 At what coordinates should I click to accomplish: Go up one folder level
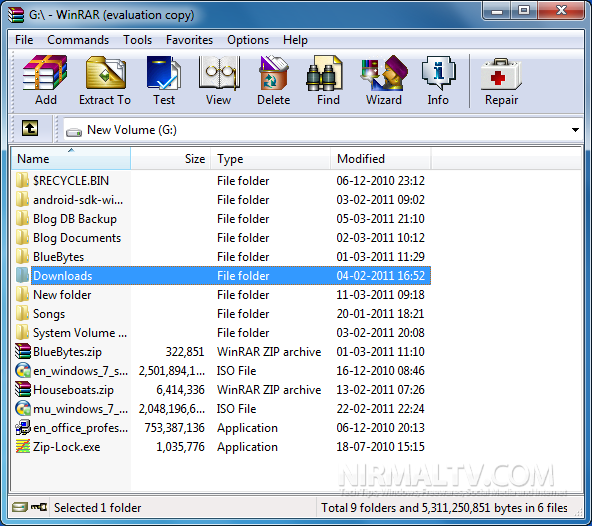[30, 128]
